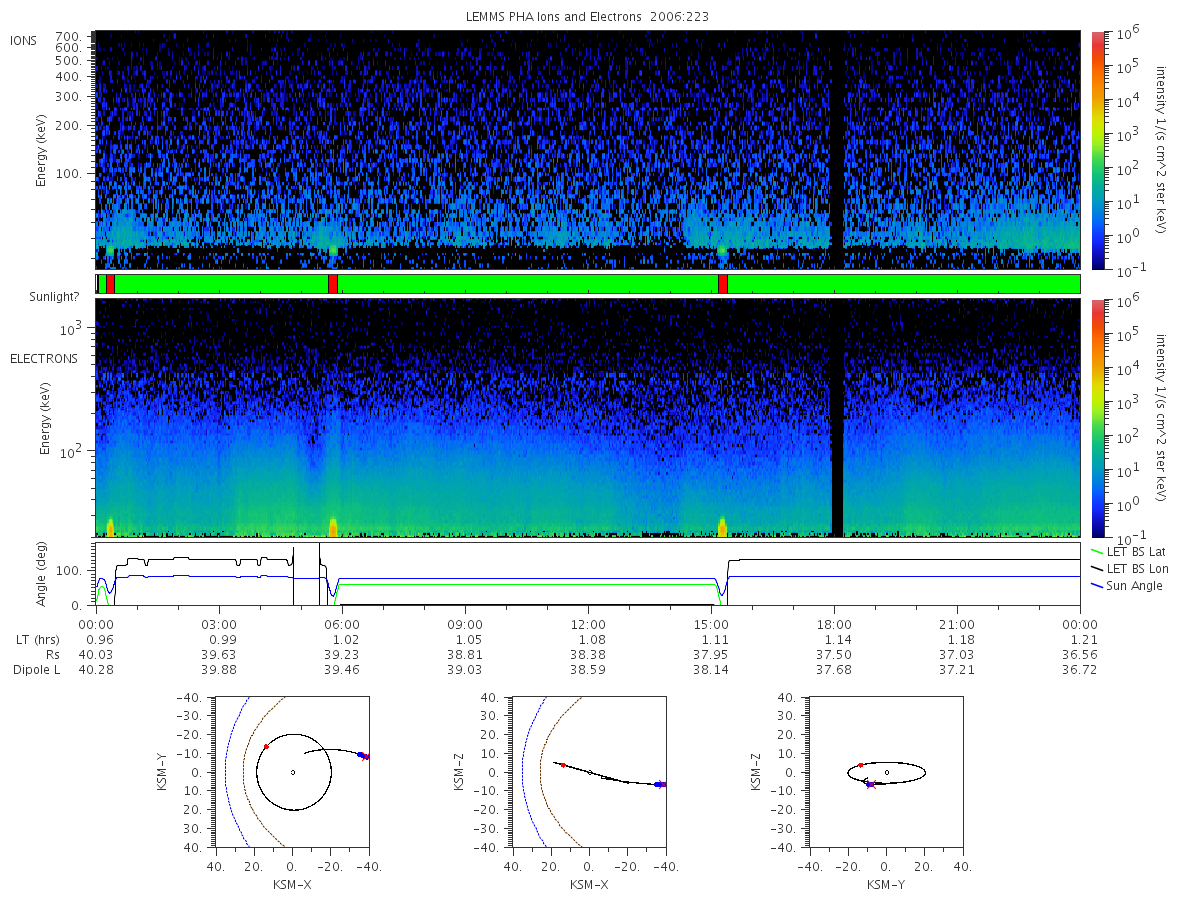Viewport: 1200px width, 900px height.
Task: Click the red sunlight flag near 06:00
Action: pyautogui.click(x=333, y=284)
